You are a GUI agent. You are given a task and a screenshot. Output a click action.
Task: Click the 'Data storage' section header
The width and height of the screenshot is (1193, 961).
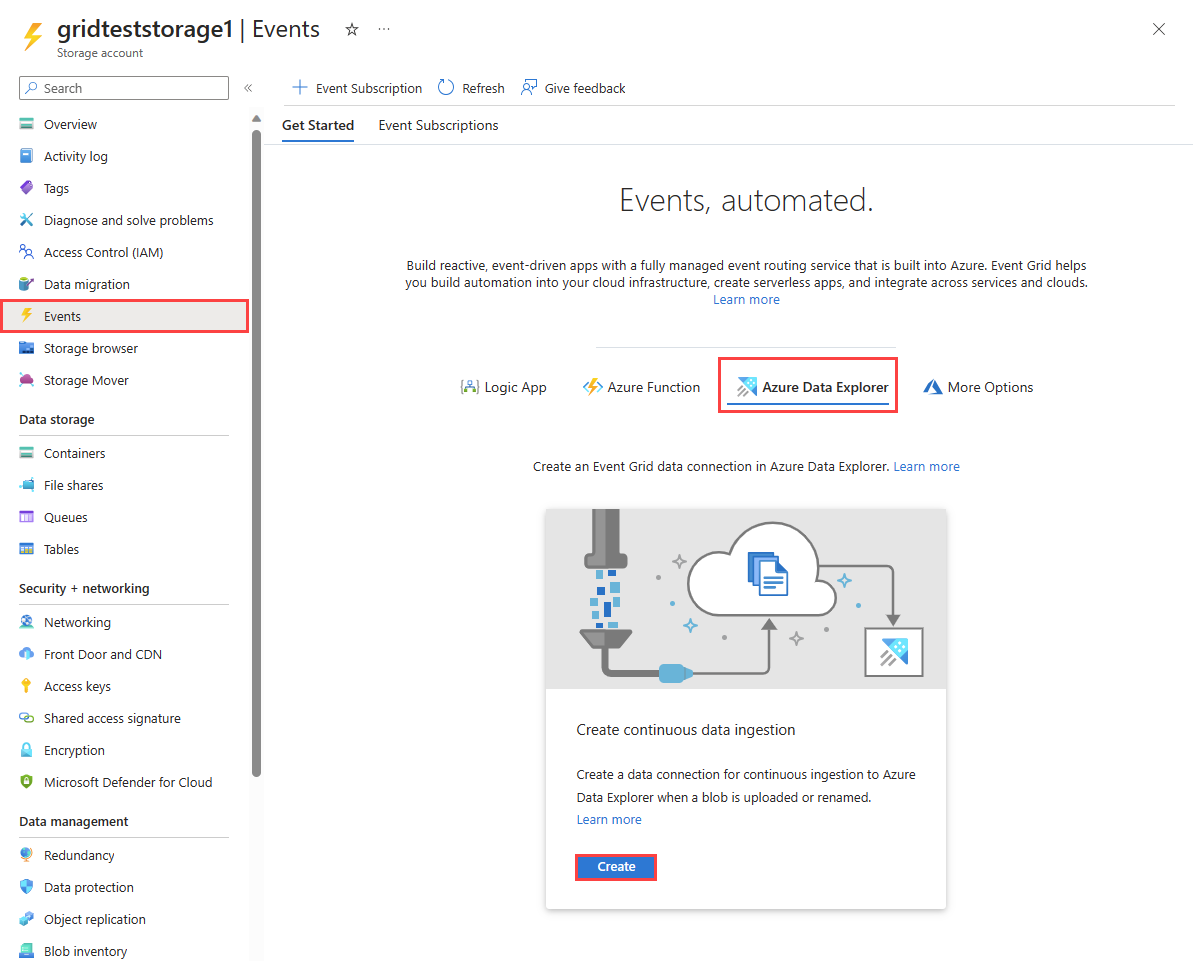coord(57,419)
